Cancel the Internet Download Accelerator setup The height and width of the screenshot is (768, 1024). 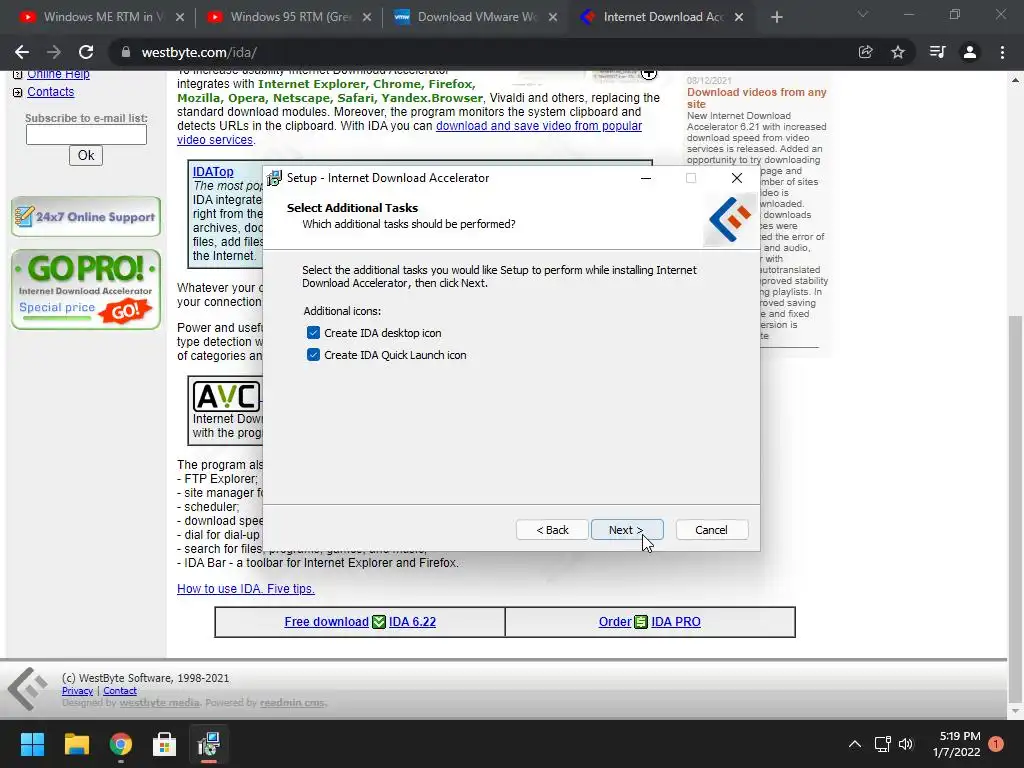point(712,530)
